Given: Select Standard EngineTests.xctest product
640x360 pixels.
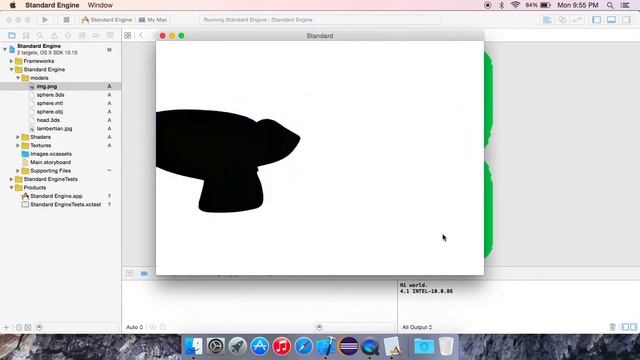Looking at the screenshot, I should click(x=65, y=204).
